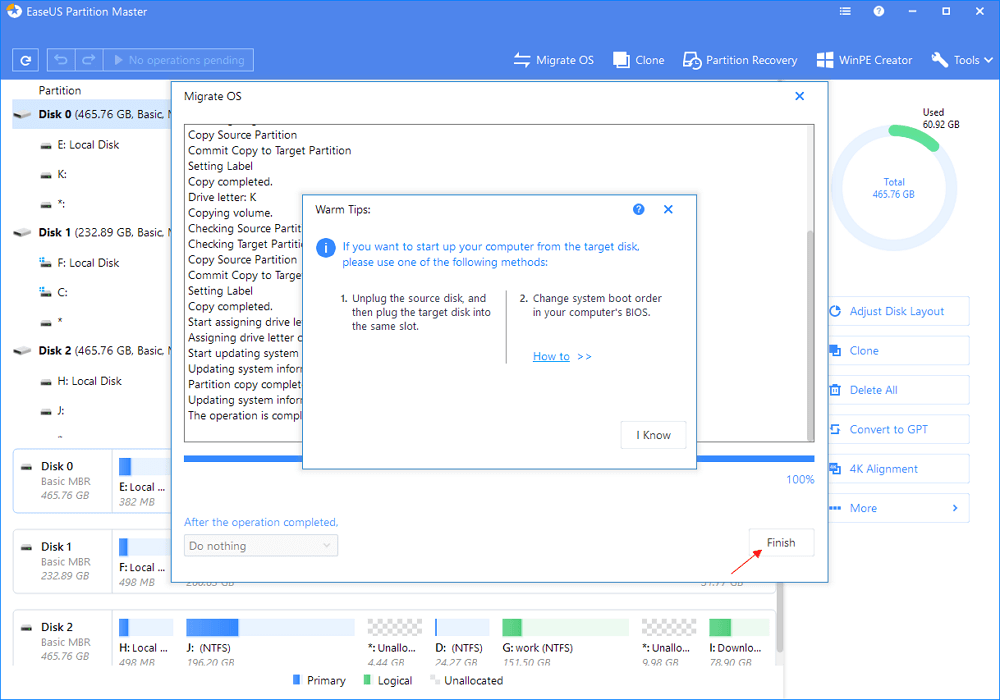
Task: Click Clone in right side panel
Action: click(899, 351)
